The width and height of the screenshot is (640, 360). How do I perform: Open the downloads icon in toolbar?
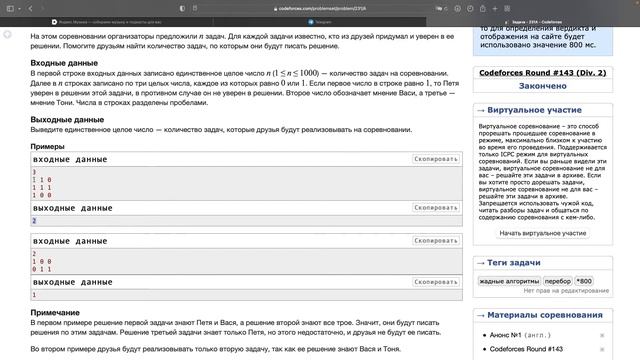tap(457, 9)
